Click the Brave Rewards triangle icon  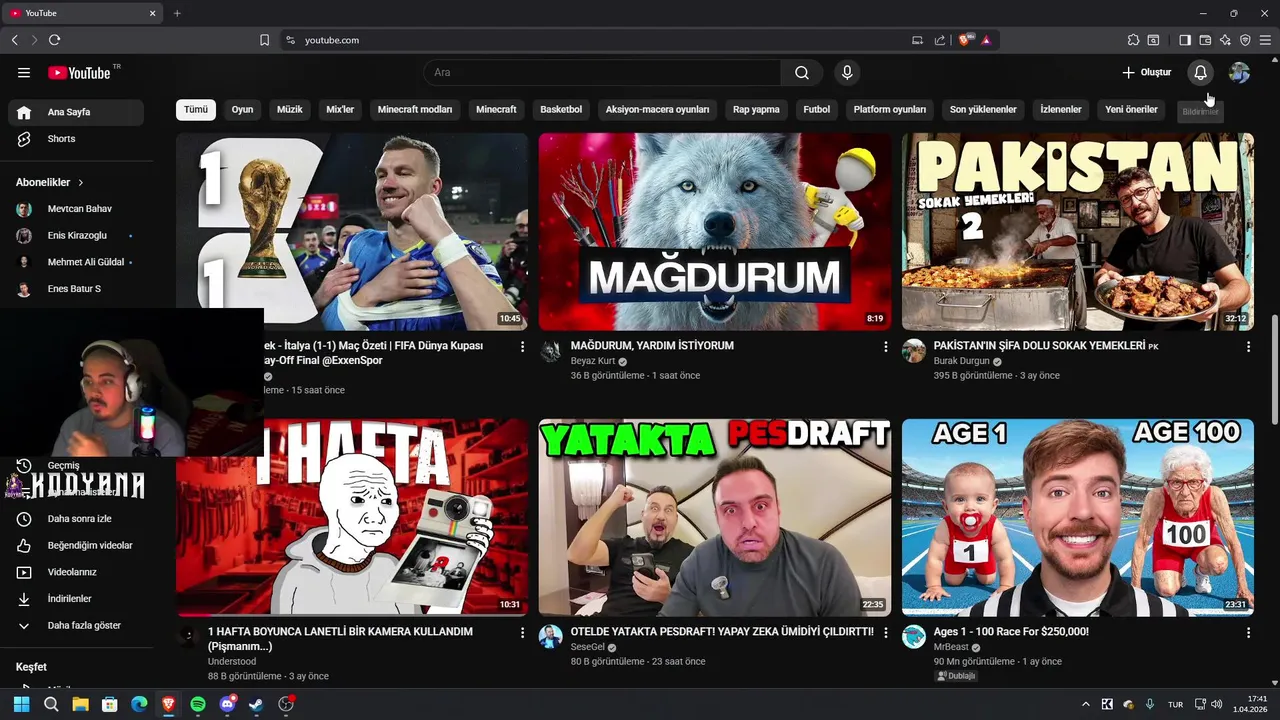pos(986,40)
